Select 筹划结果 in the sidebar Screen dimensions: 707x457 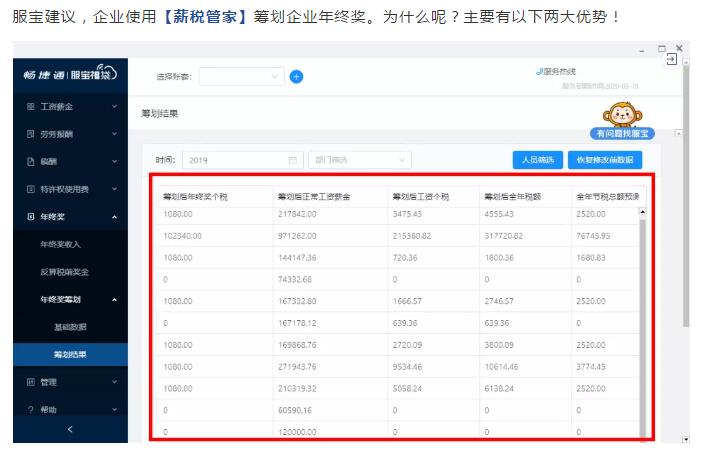click(x=70, y=355)
